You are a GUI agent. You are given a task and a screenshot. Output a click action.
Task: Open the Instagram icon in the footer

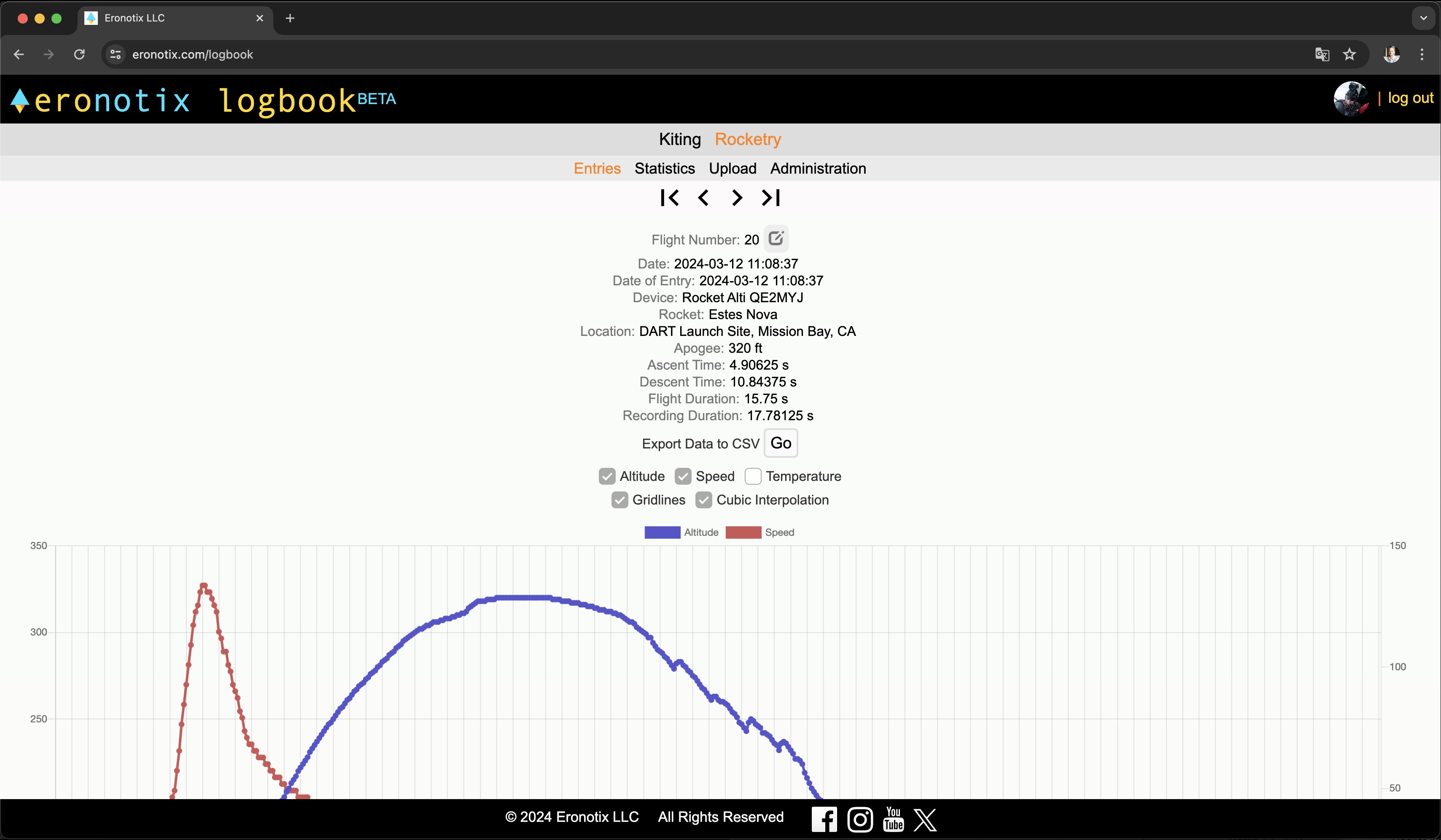pos(859,819)
